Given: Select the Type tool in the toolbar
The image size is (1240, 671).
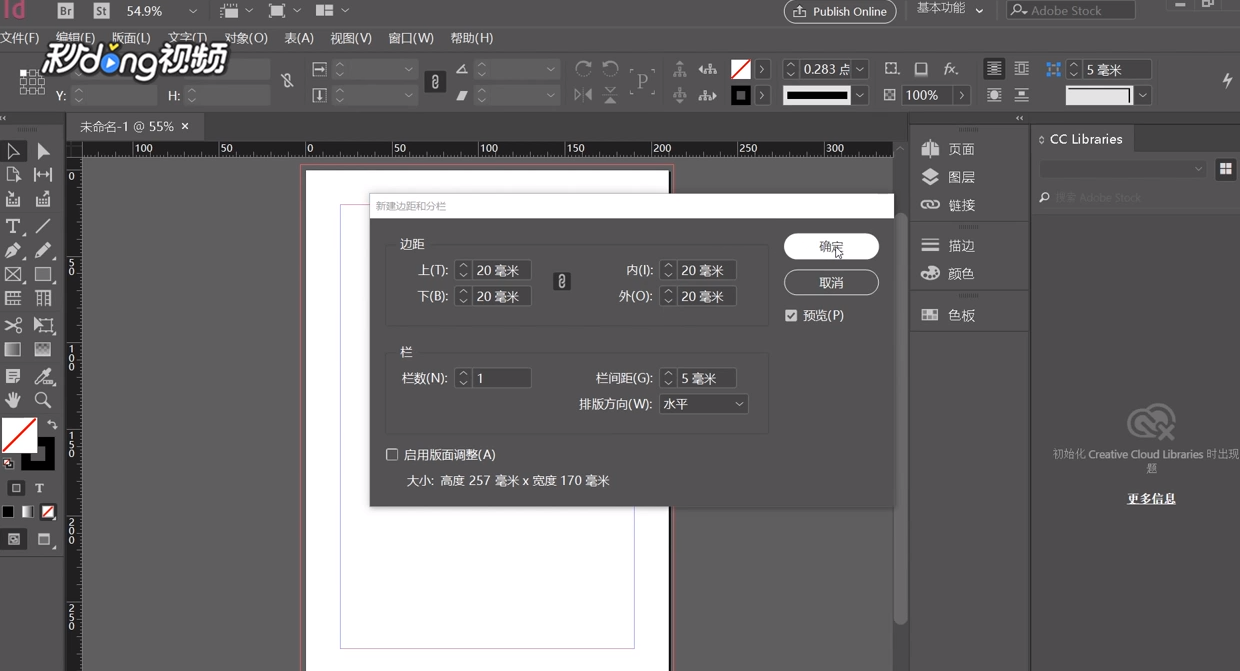Looking at the screenshot, I should pyautogui.click(x=13, y=226).
